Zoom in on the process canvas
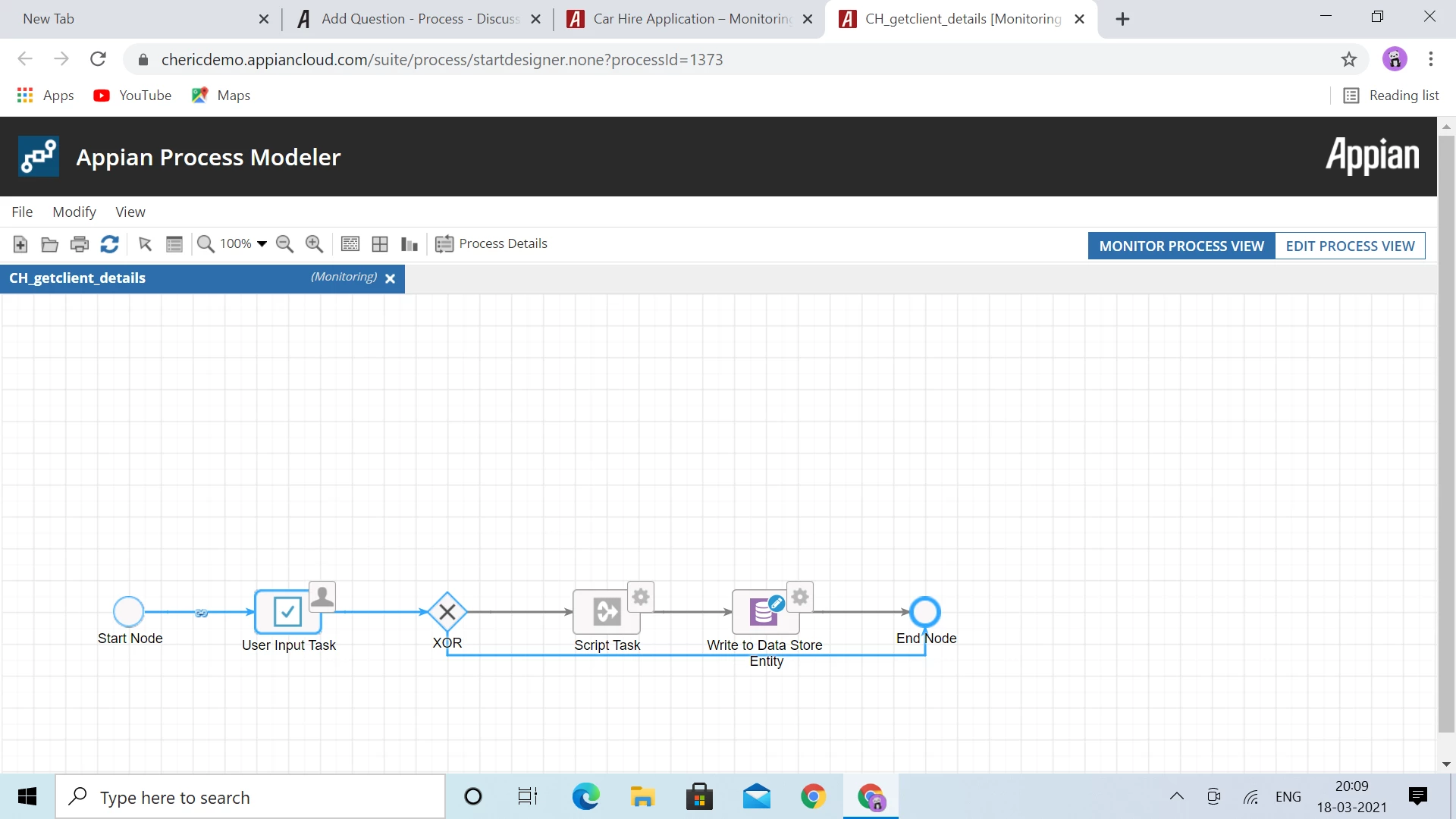1456x819 pixels. (314, 244)
